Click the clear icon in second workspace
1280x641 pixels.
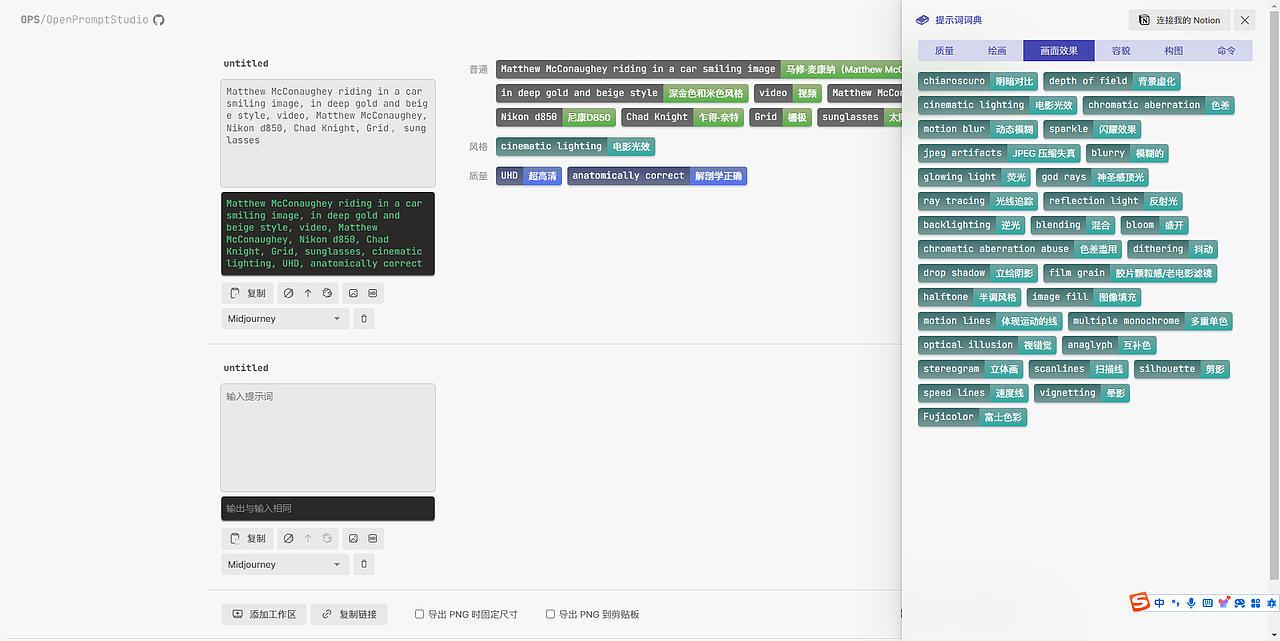[x=289, y=538]
